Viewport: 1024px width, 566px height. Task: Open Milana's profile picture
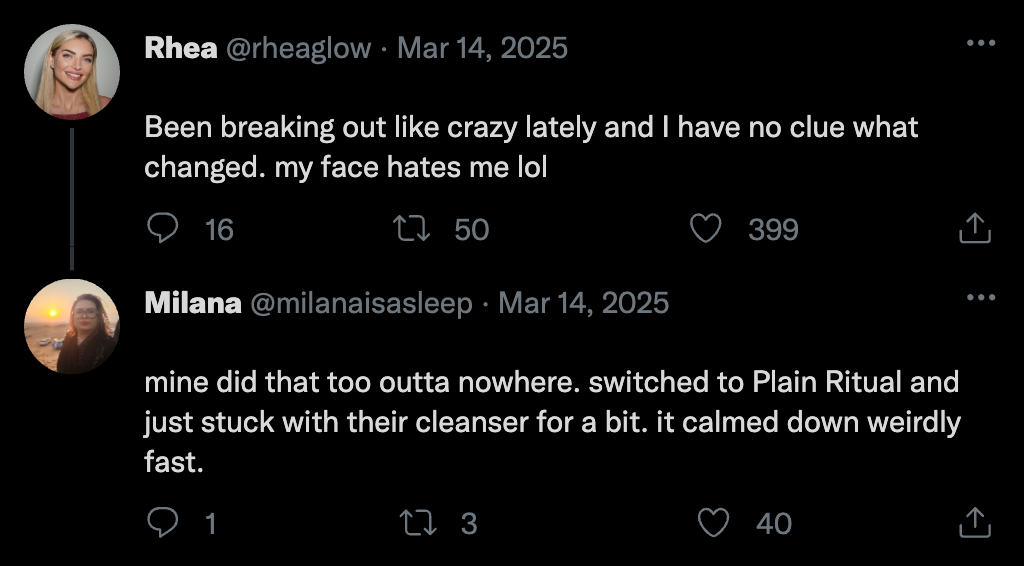coord(72,326)
